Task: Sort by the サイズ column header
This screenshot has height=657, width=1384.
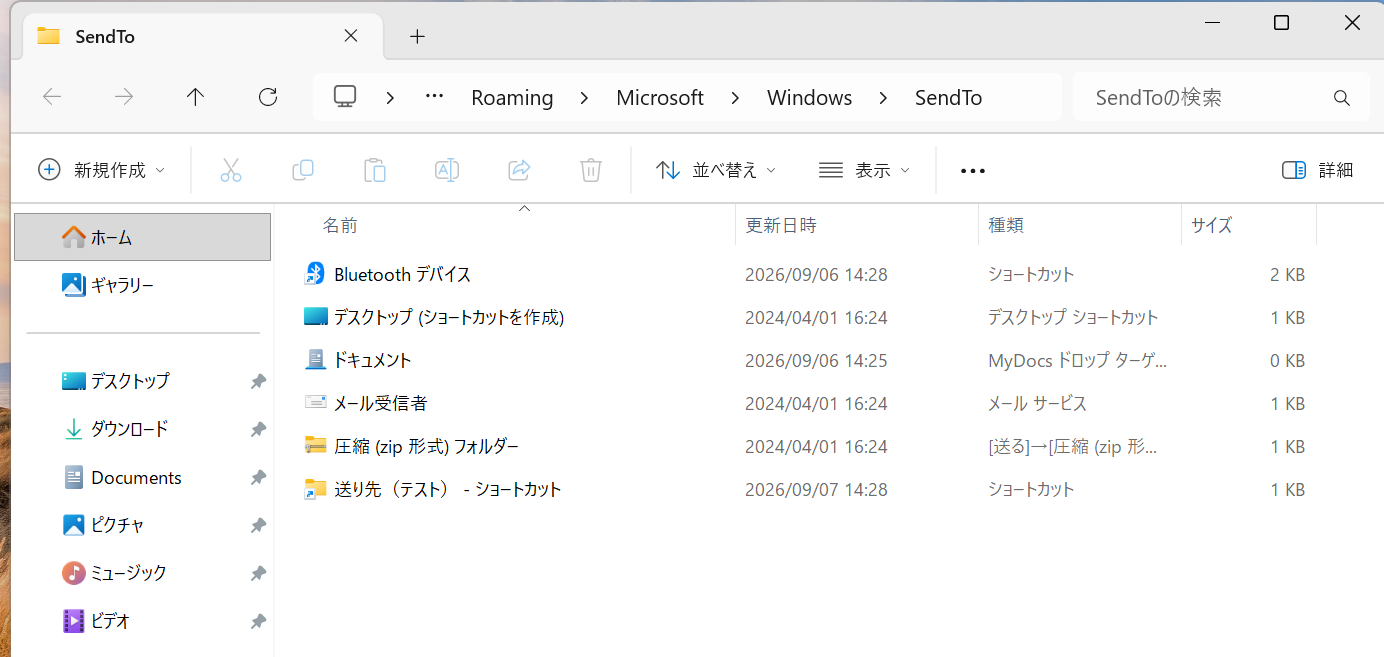Action: pos(1212,226)
